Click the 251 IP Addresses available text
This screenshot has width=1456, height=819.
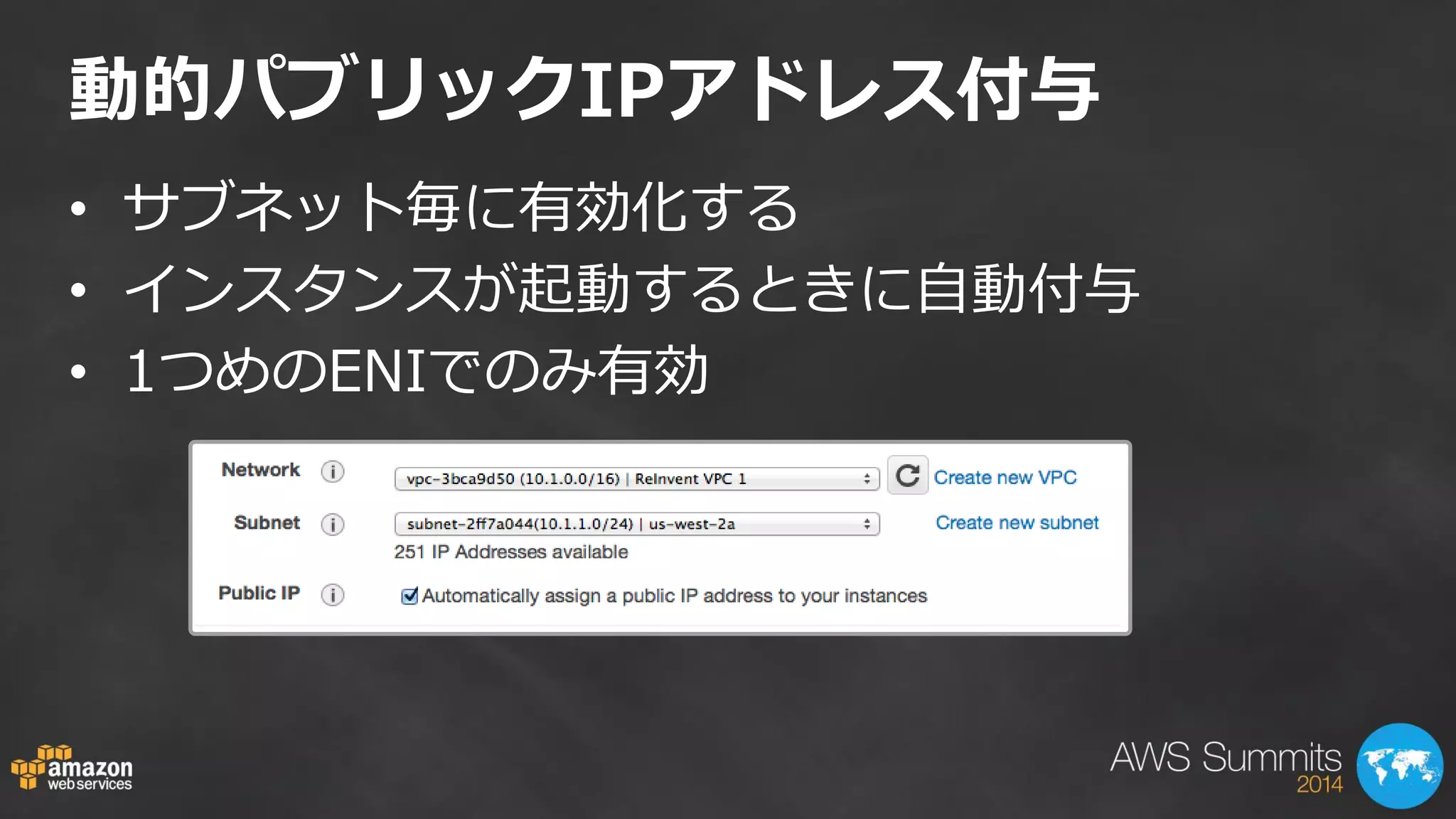click(510, 552)
